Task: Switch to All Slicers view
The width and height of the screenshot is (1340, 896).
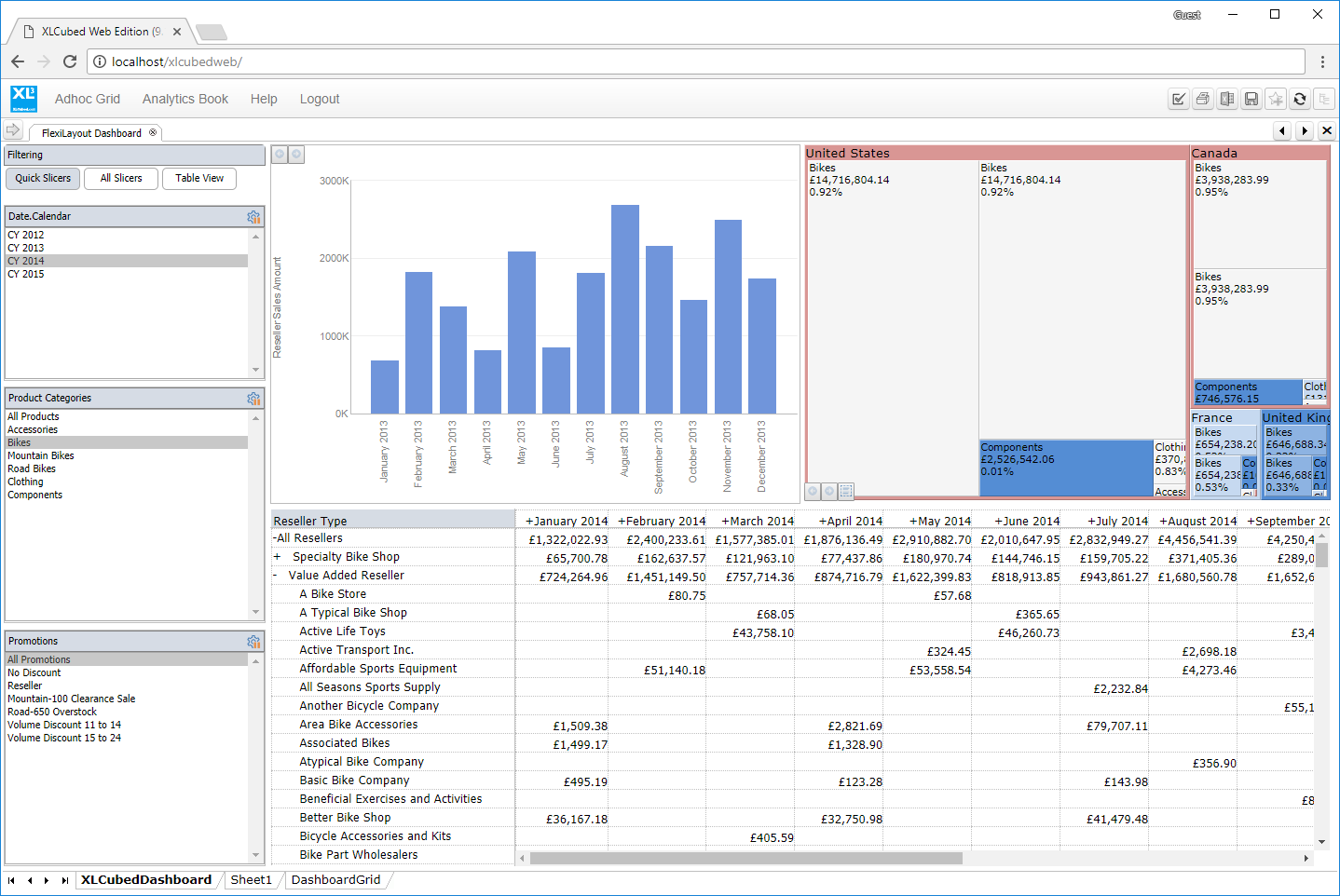Action: pos(121,179)
